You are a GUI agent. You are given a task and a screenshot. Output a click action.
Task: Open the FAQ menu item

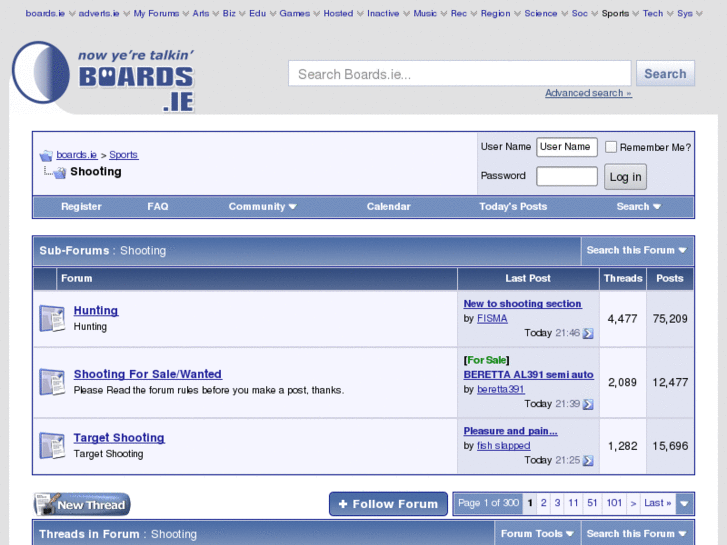(x=158, y=206)
